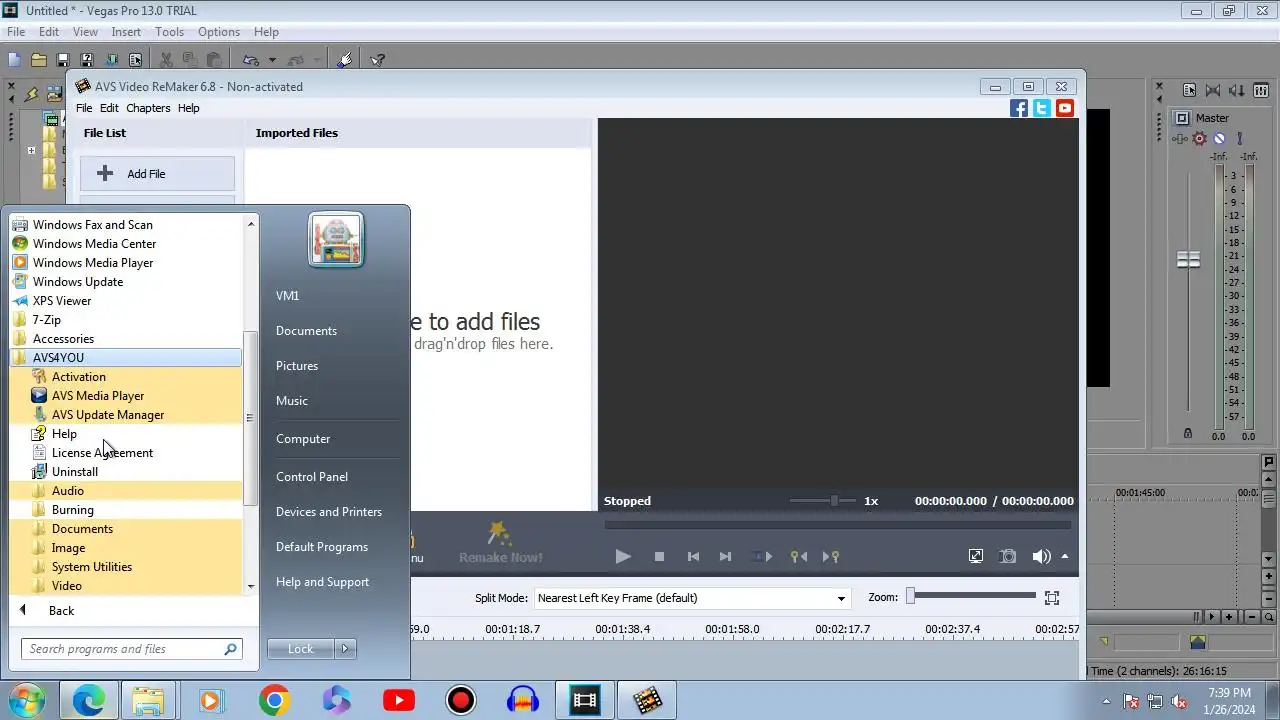This screenshot has height=720, width=1280.
Task: Click the Add File button
Action: coord(157,174)
